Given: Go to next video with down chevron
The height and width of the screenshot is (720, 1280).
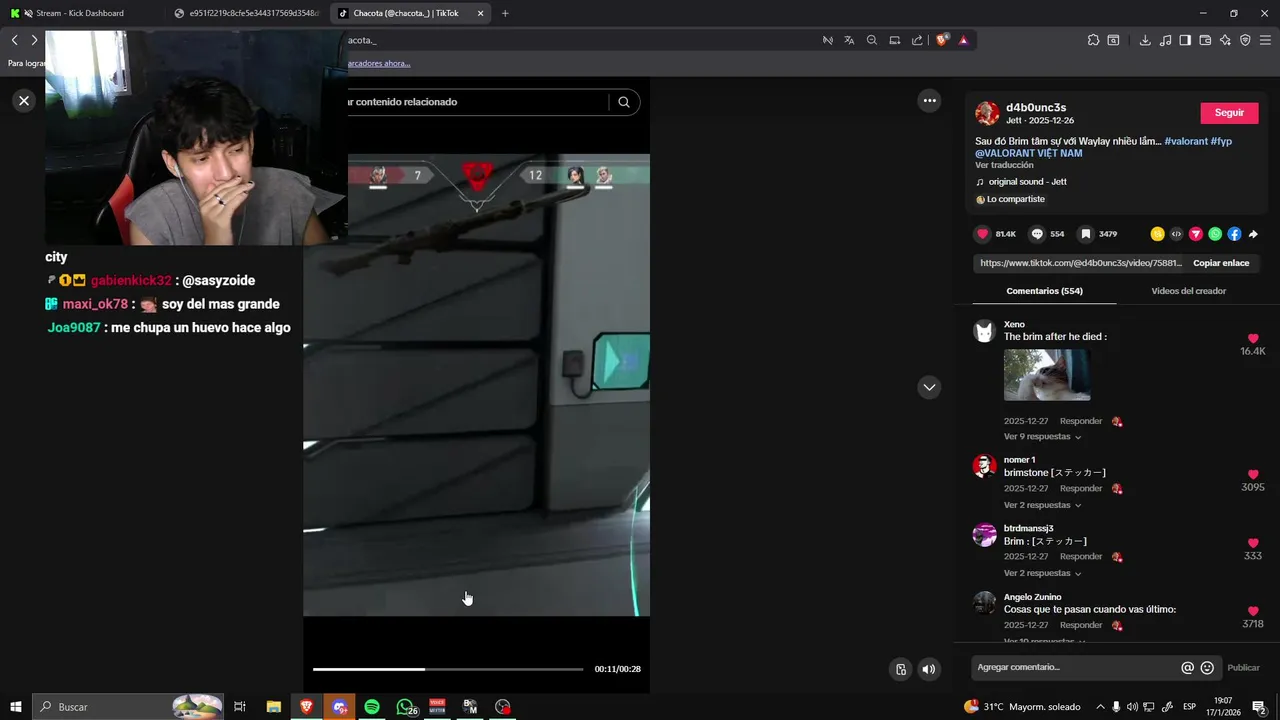Looking at the screenshot, I should point(929,387).
